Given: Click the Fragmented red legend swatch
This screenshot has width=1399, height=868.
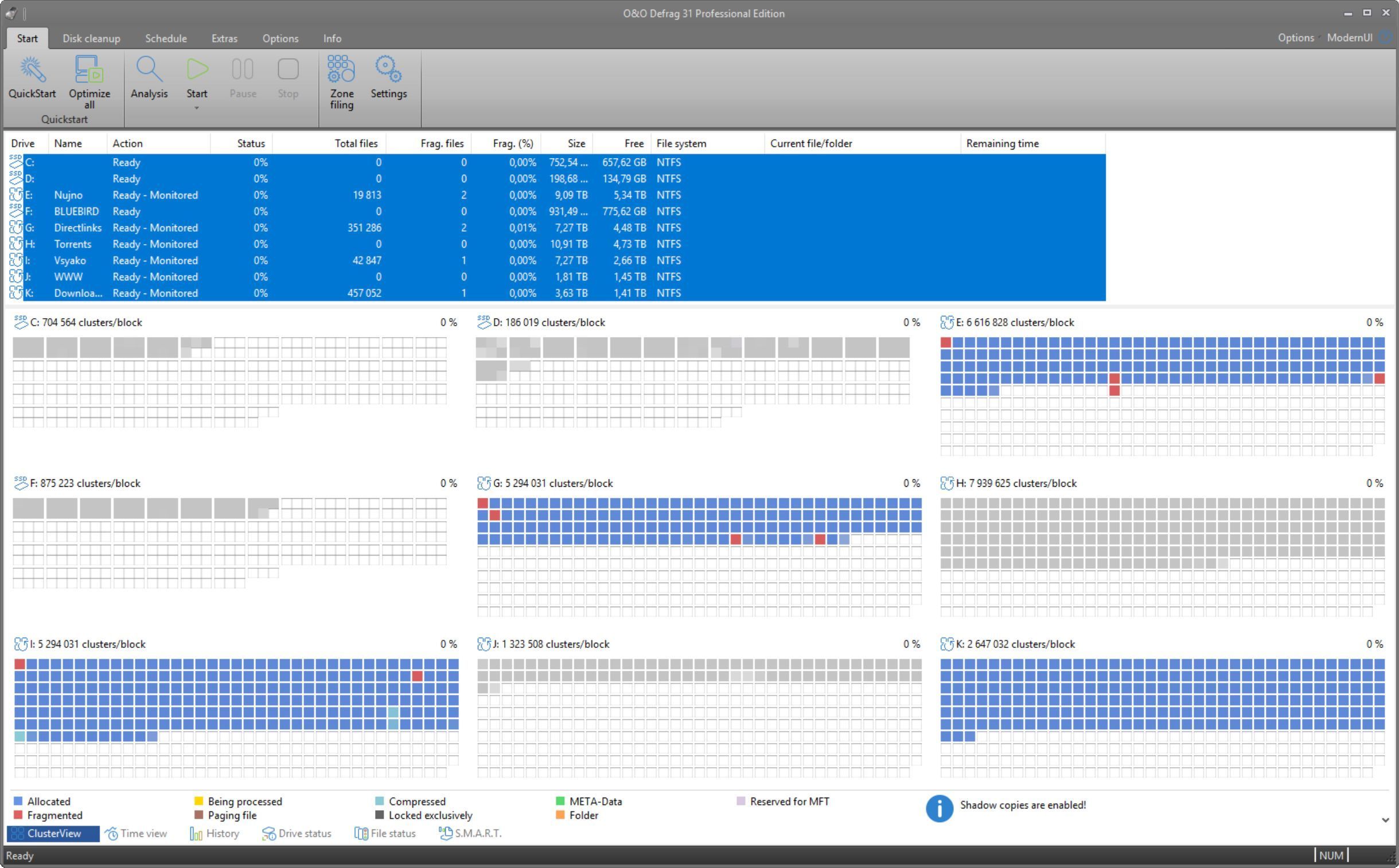Looking at the screenshot, I should (18, 815).
